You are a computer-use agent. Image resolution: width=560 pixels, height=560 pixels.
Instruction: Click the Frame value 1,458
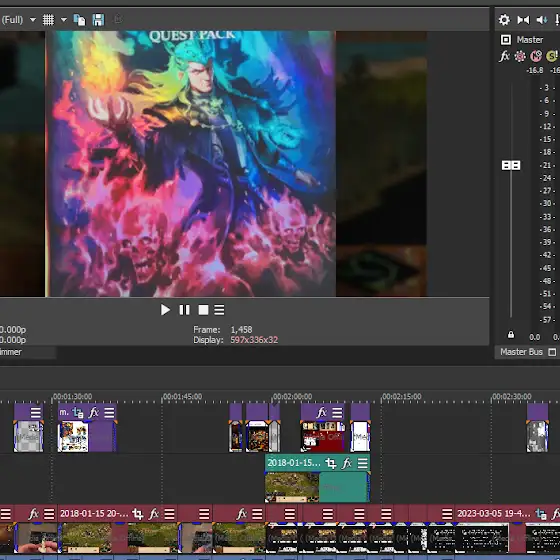pyautogui.click(x=241, y=329)
